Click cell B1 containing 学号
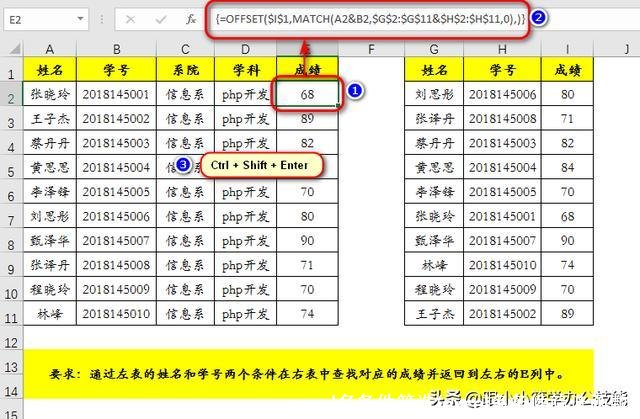This screenshot has width=640, height=419. click(116, 69)
